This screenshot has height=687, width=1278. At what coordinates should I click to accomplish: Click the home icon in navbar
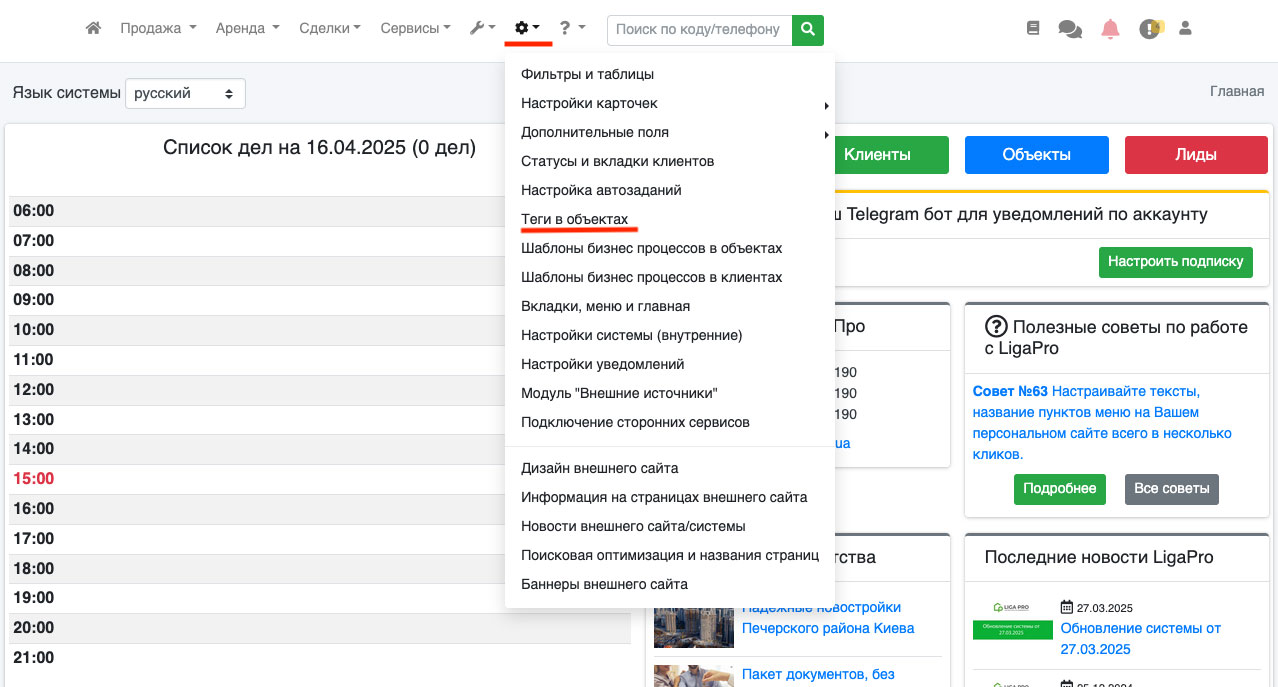click(x=93, y=29)
